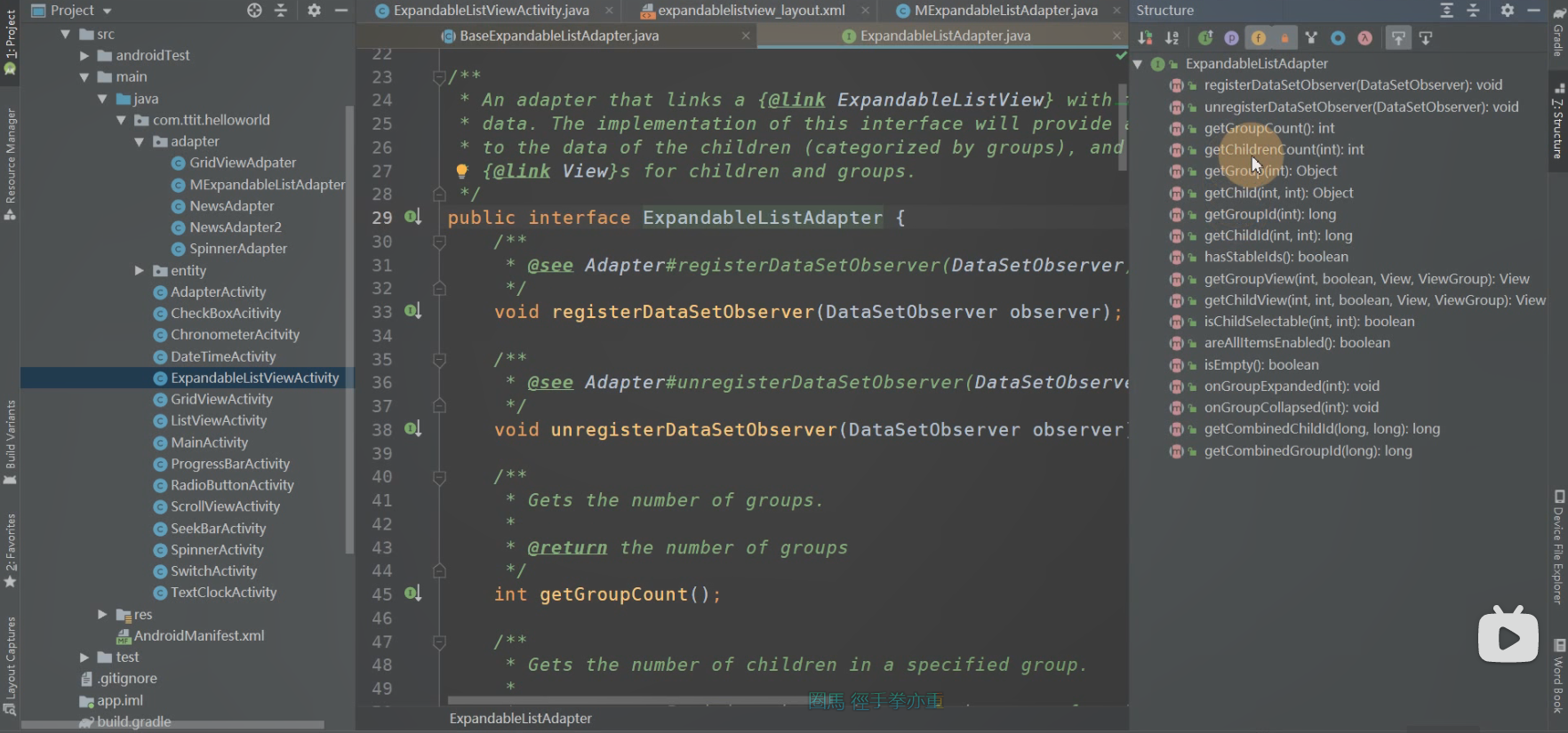
Task: Switch to ExpandableListViewActivity.java tab
Action: (x=491, y=11)
